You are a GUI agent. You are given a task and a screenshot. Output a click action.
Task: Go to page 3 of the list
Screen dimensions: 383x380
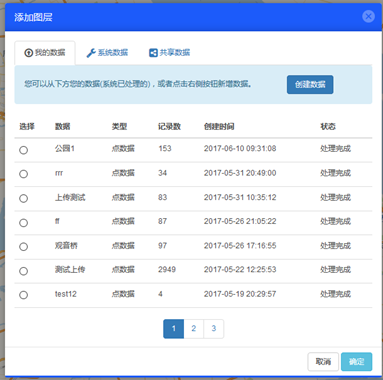coord(214,329)
